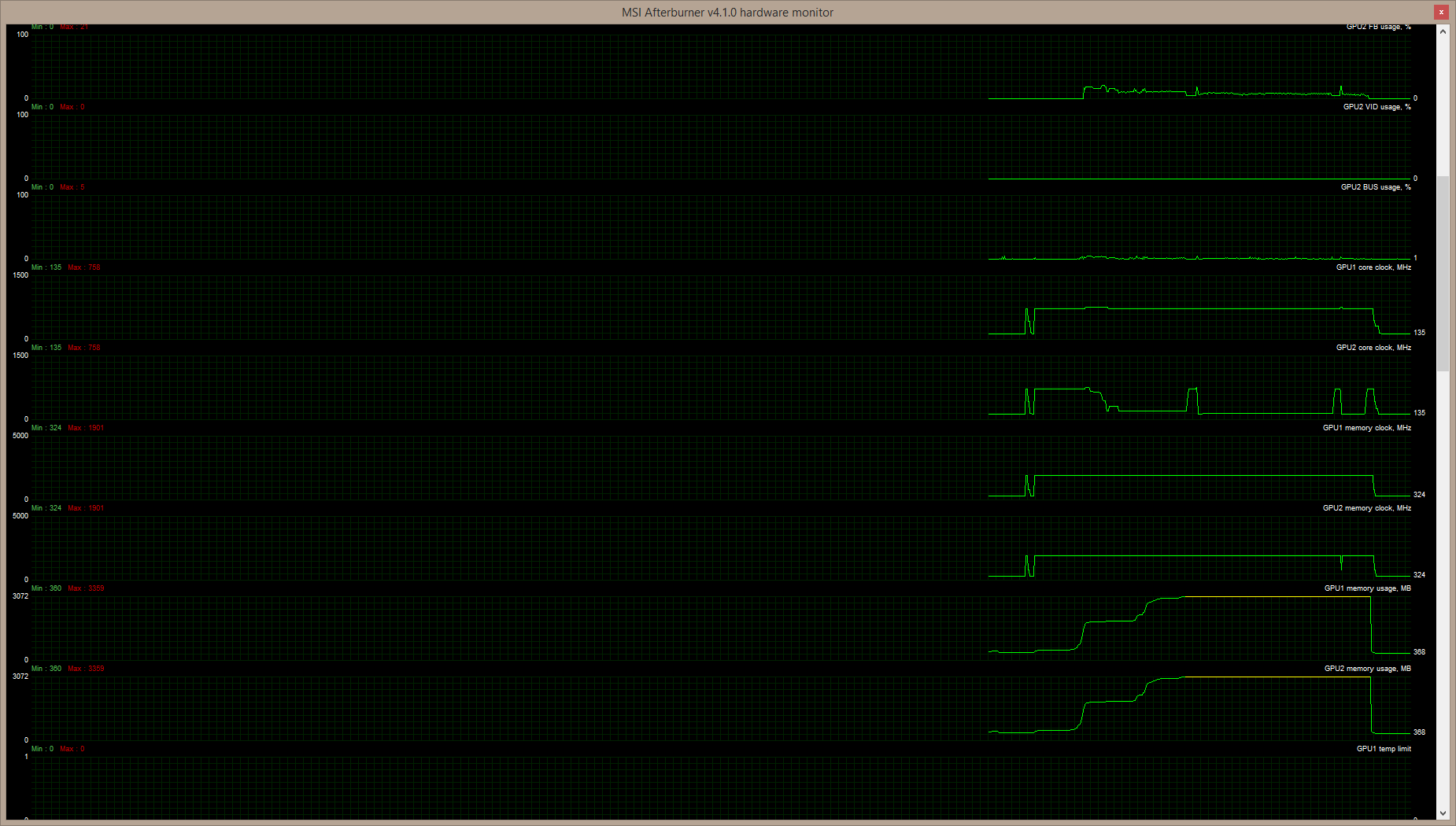
Task: Click 'Max : 5' on GPU2 BUS usage graph
Action: tap(72, 187)
